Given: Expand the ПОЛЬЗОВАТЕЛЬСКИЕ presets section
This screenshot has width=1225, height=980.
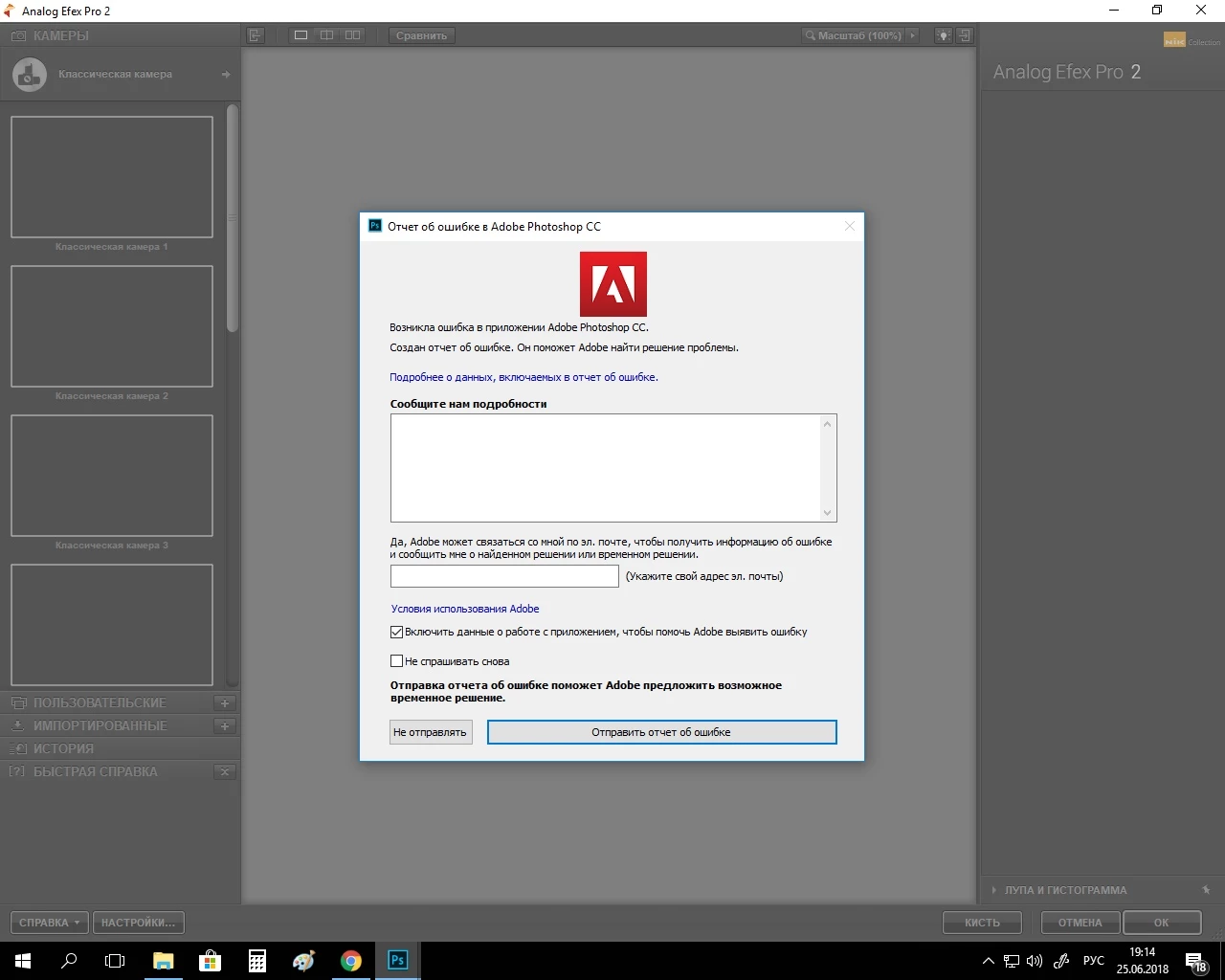Looking at the screenshot, I should coord(100,702).
